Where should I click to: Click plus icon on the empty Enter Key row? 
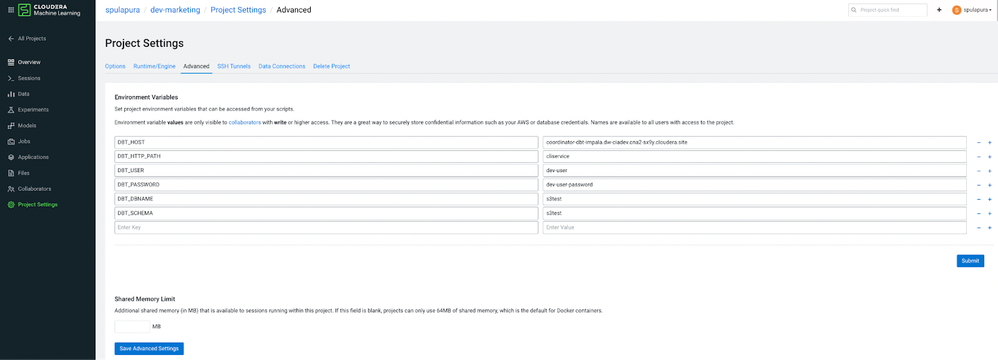pos(990,227)
